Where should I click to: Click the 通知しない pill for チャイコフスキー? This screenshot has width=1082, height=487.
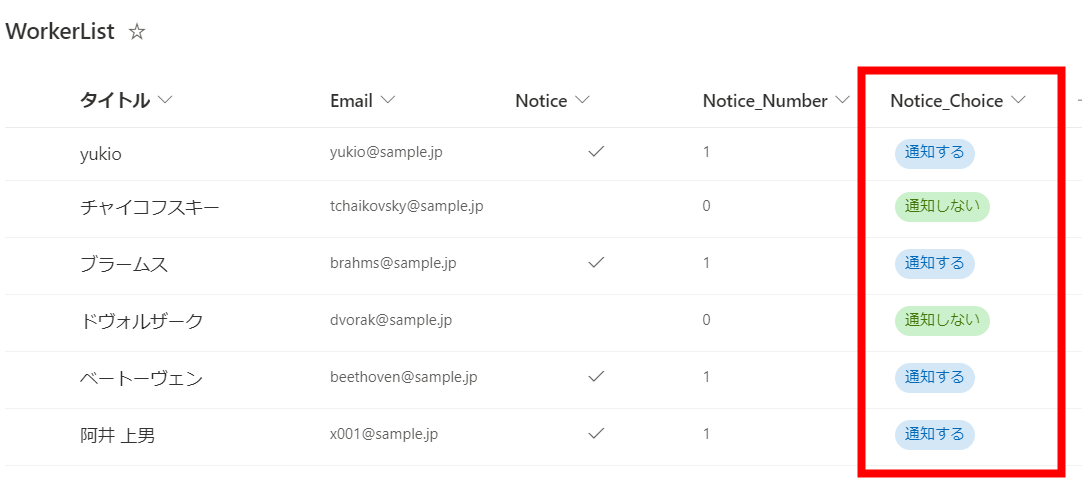(x=941, y=206)
